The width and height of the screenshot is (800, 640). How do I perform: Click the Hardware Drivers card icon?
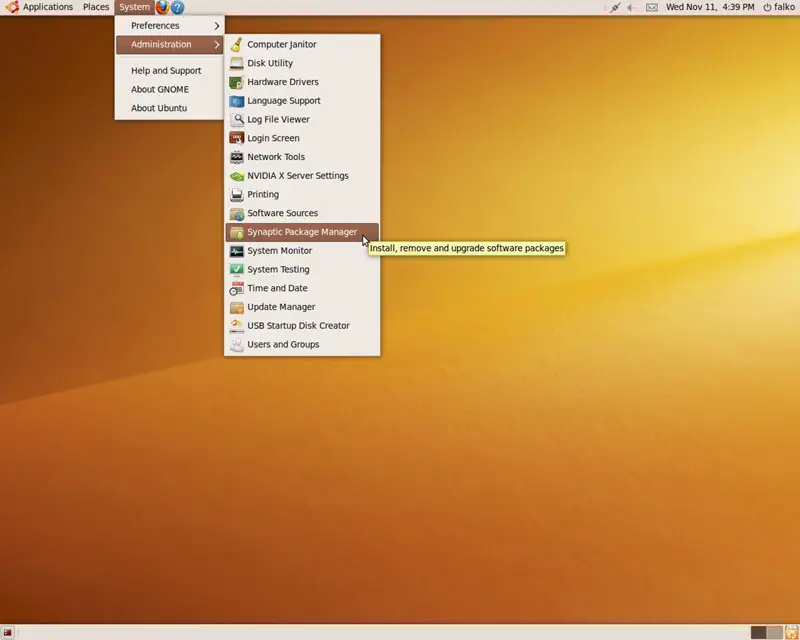tap(236, 82)
